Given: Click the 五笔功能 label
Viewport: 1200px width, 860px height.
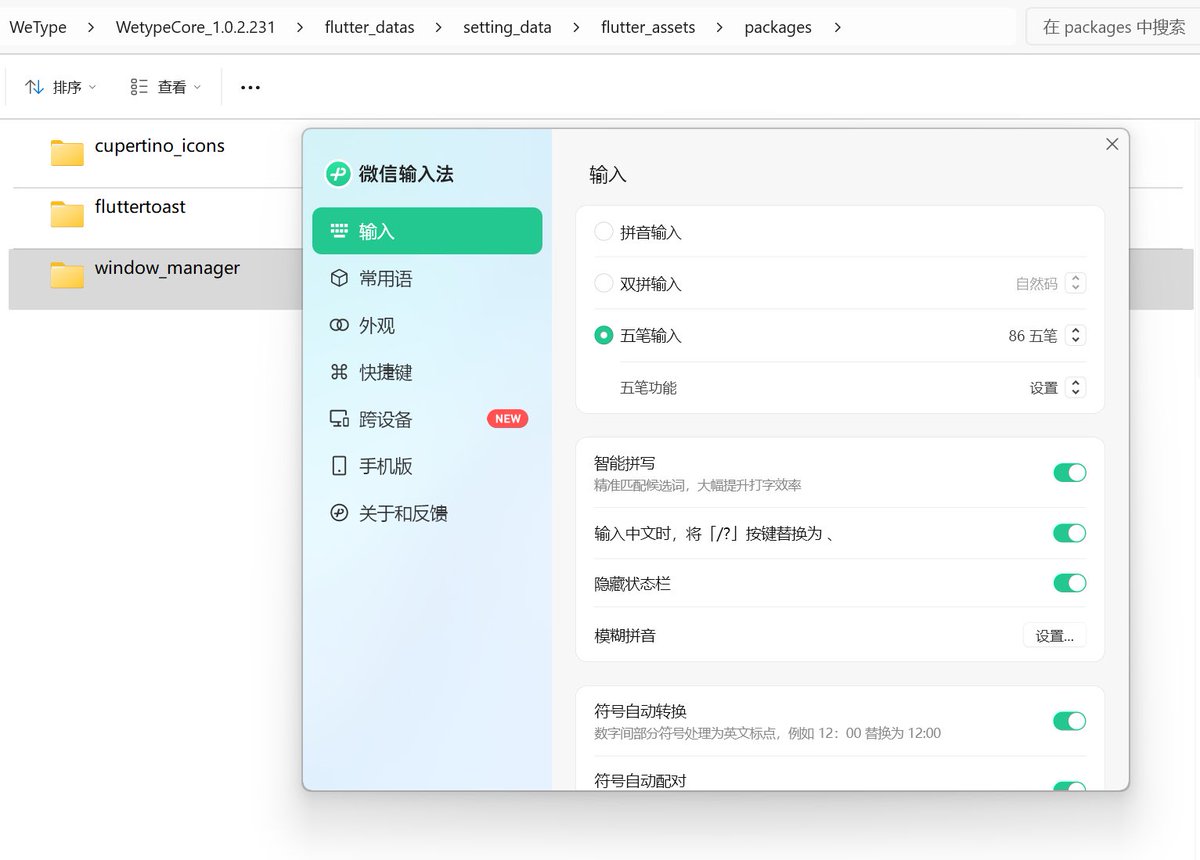Looking at the screenshot, I should (648, 388).
